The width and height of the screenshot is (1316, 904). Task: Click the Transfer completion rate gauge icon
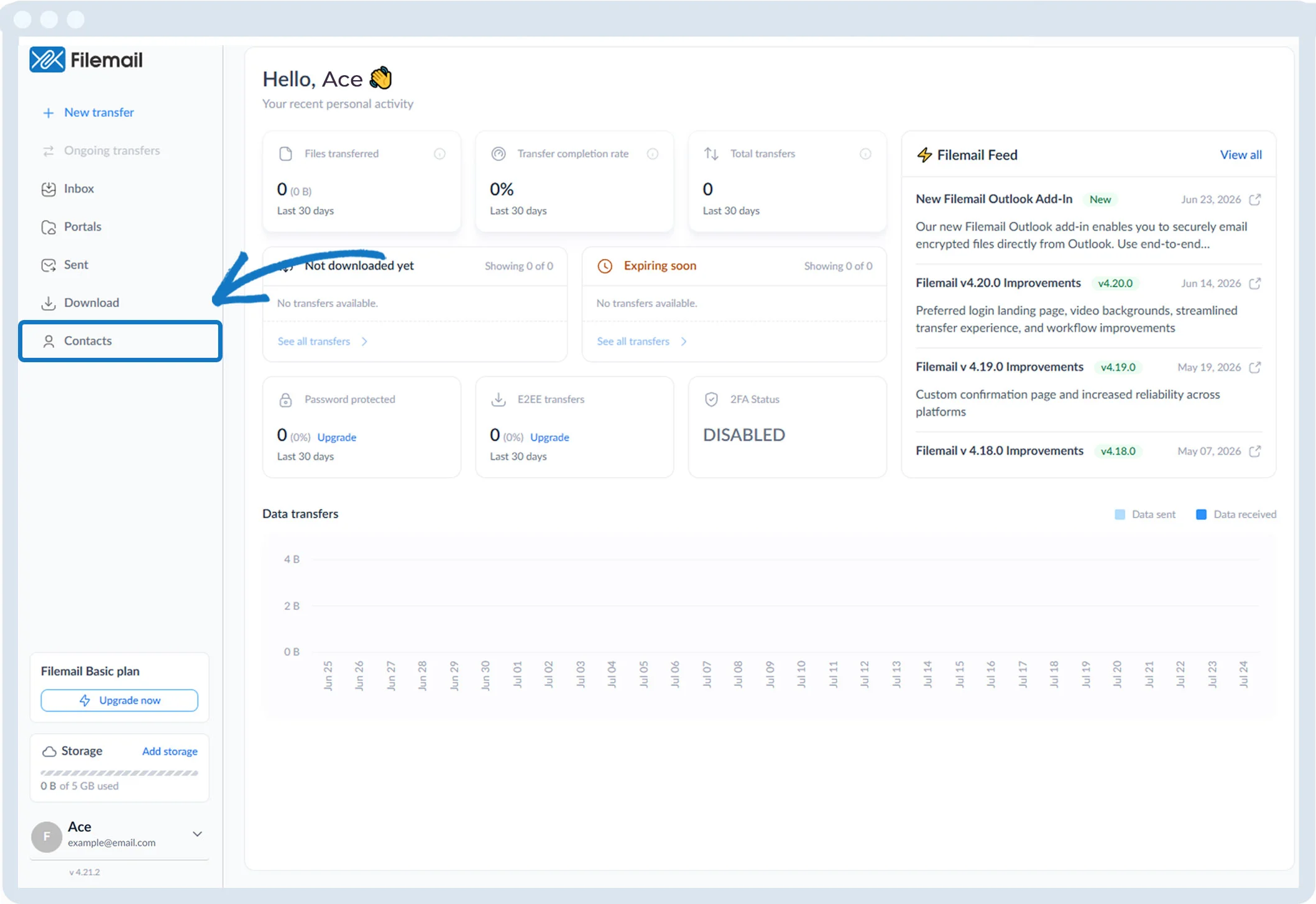pyautogui.click(x=499, y=153)
